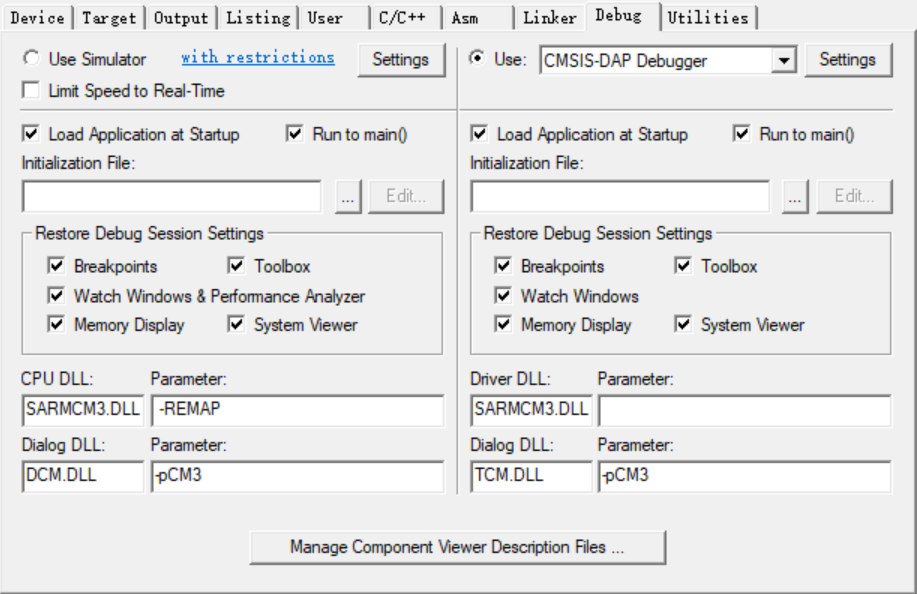
Task: Select the Debug tab
Action: pos(623,16)
